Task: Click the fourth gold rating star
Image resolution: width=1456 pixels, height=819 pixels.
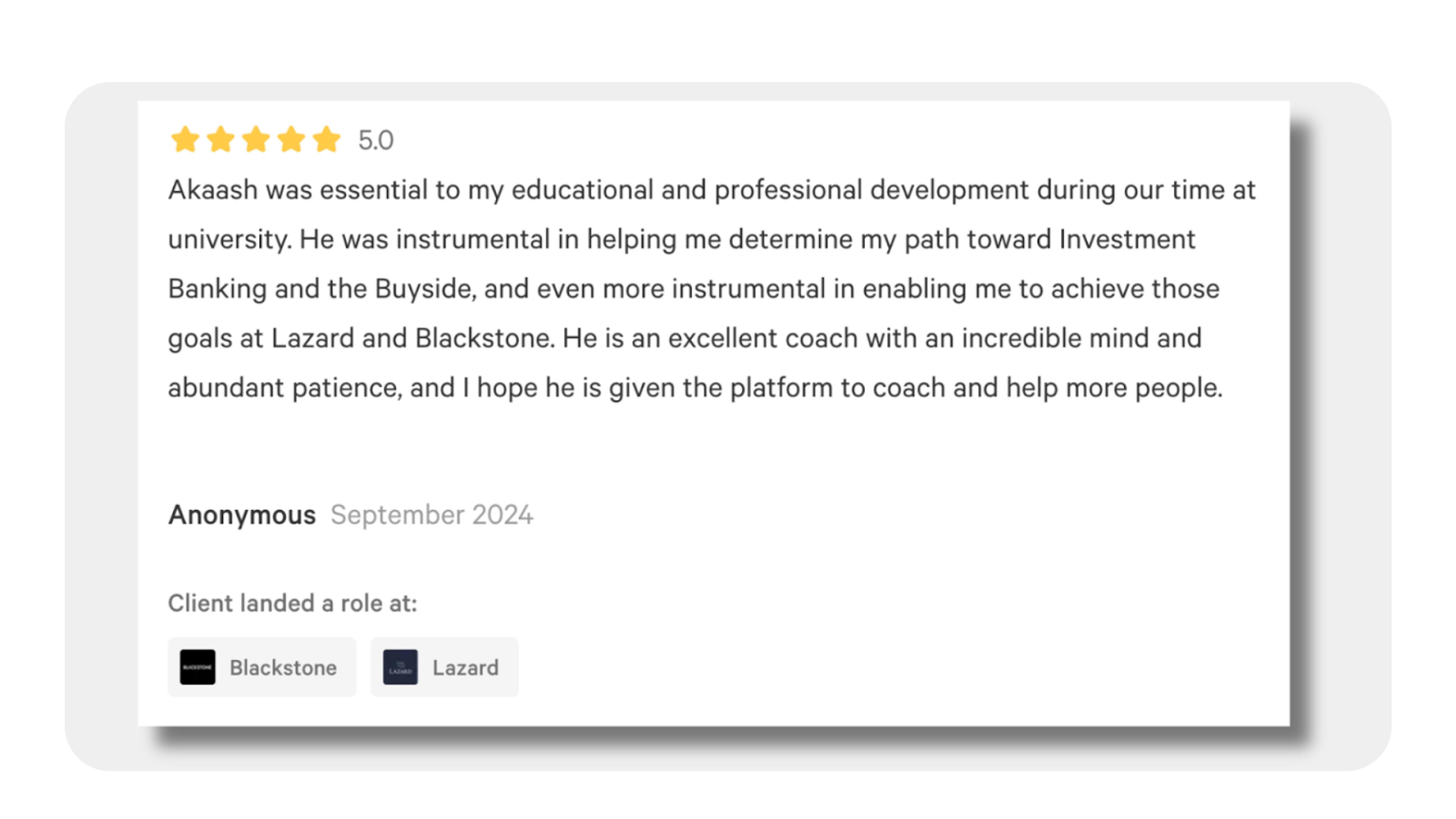Action: (292, 140)
